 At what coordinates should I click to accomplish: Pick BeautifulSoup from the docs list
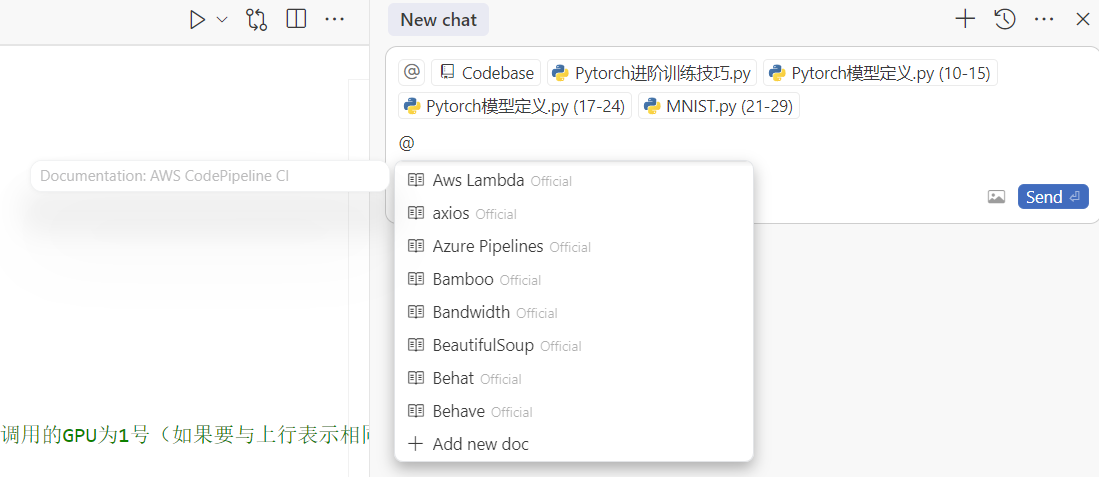(x=483, y=345)
